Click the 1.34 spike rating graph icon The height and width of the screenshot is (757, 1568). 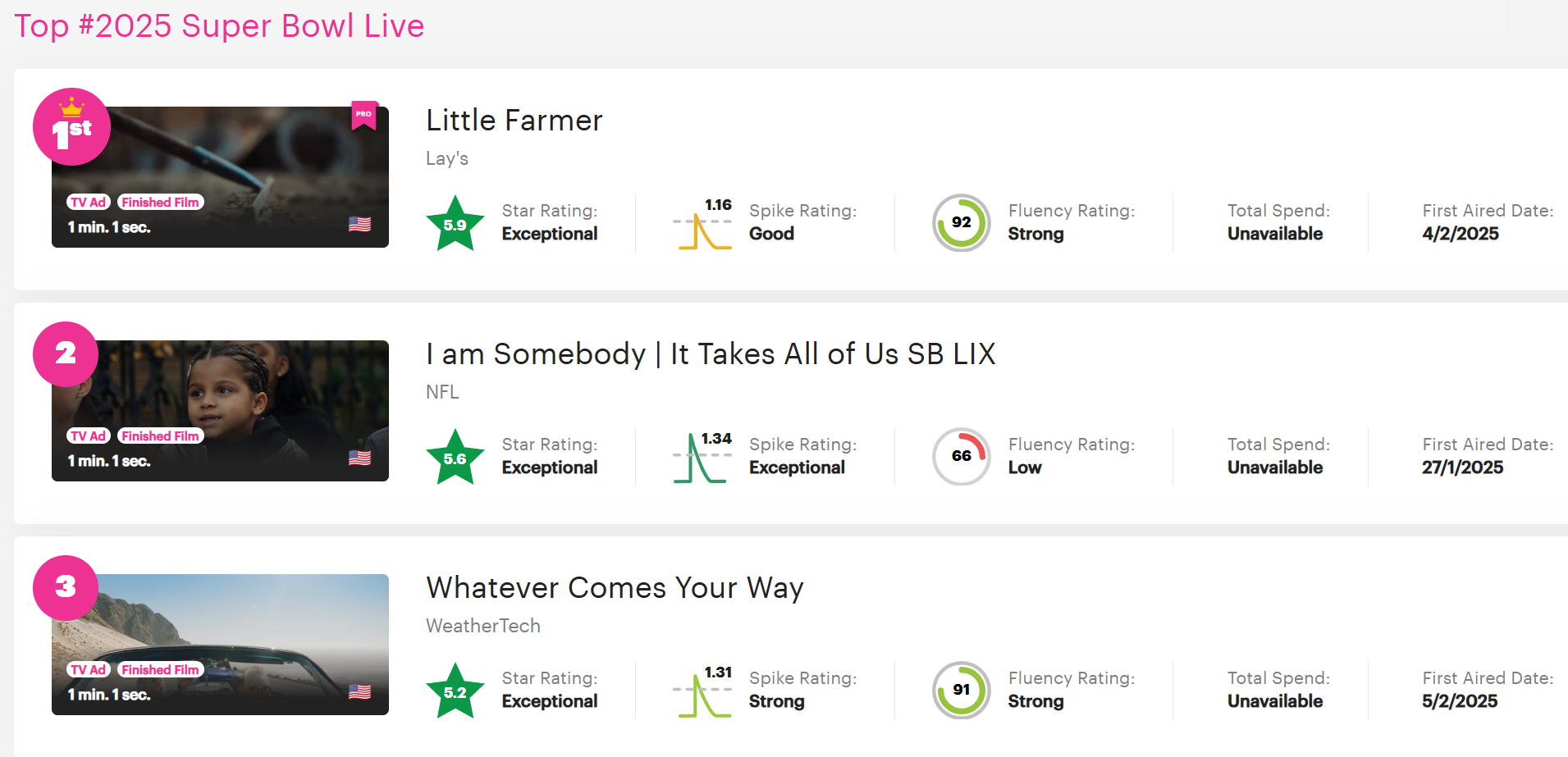tap(702, 457)
